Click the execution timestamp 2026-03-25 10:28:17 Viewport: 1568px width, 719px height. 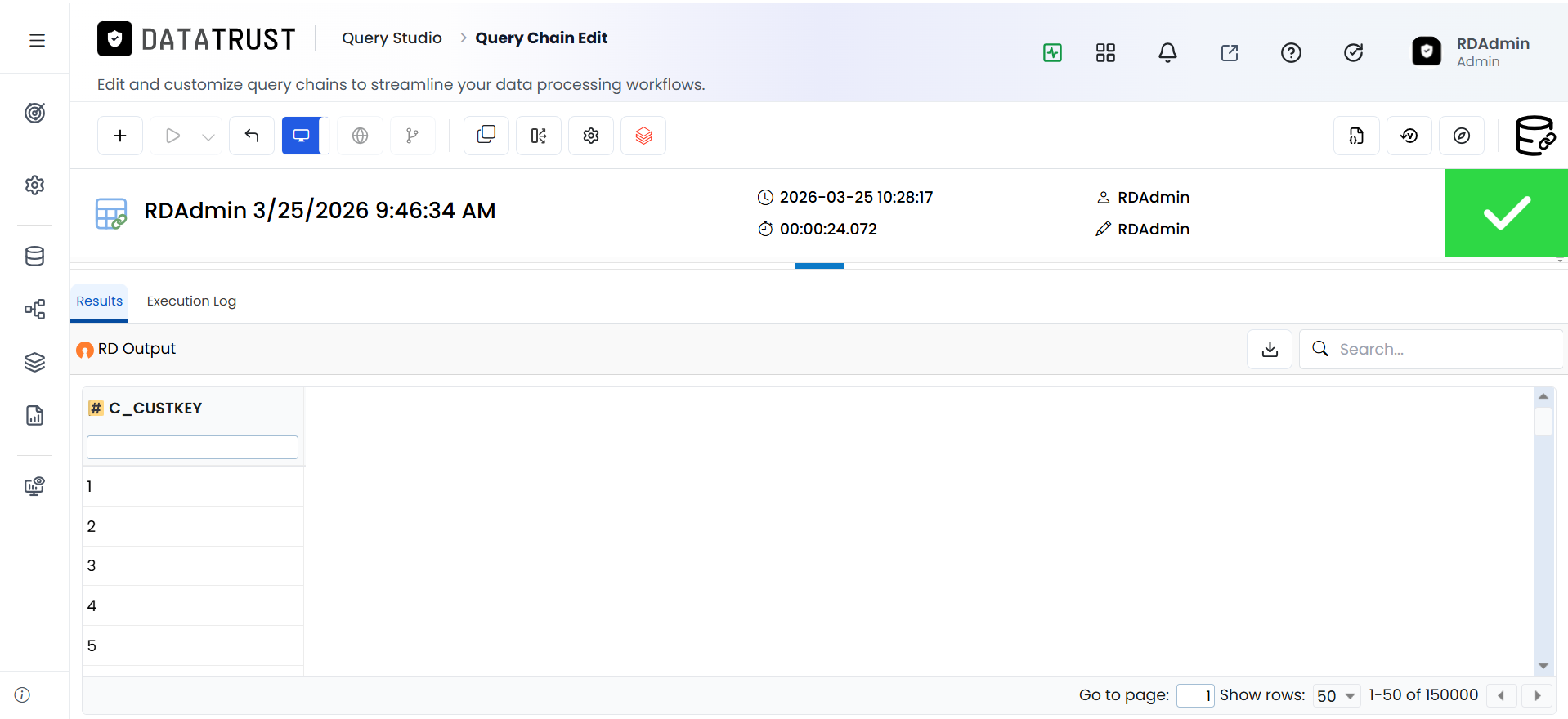tap(856, 198)
